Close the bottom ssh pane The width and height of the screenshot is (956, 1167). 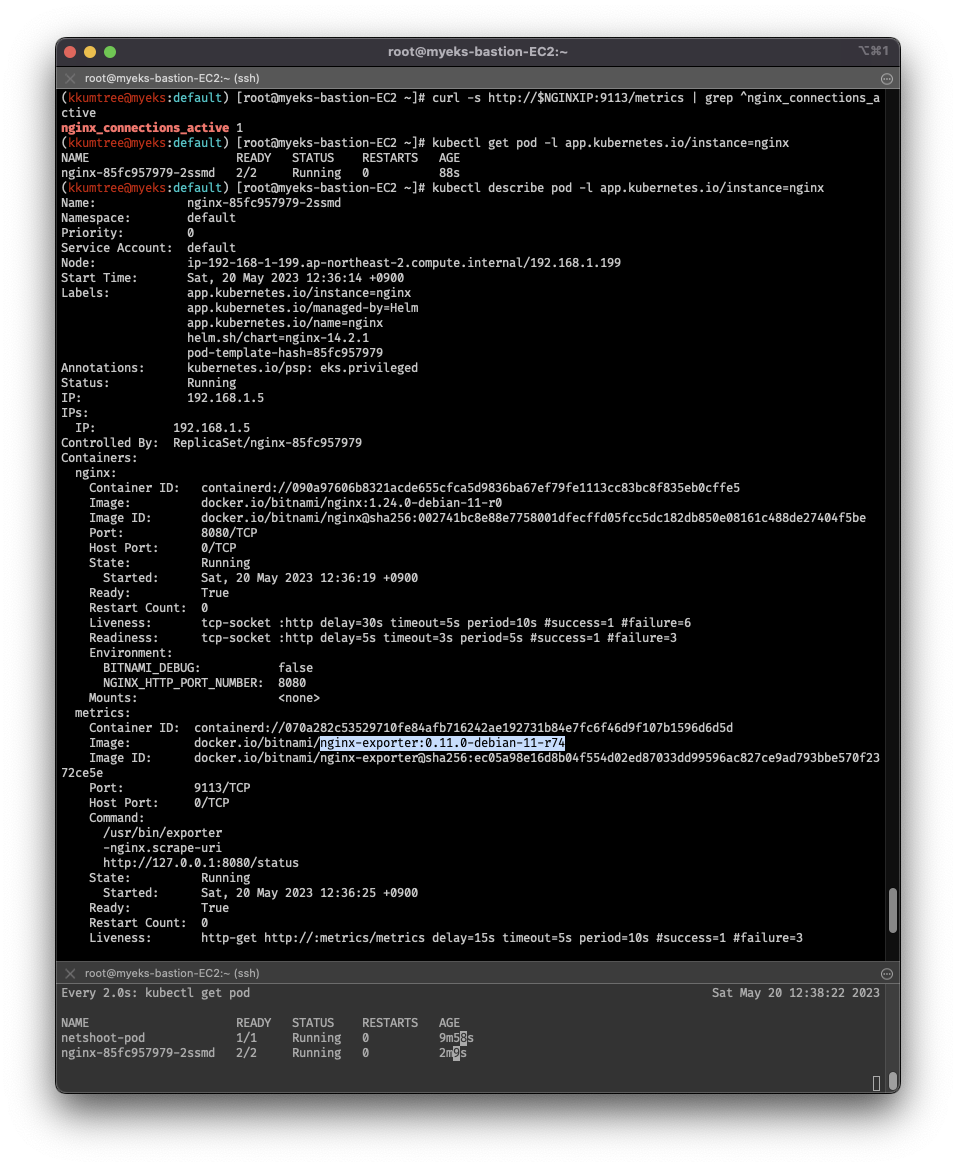click(x=70, y=973)
